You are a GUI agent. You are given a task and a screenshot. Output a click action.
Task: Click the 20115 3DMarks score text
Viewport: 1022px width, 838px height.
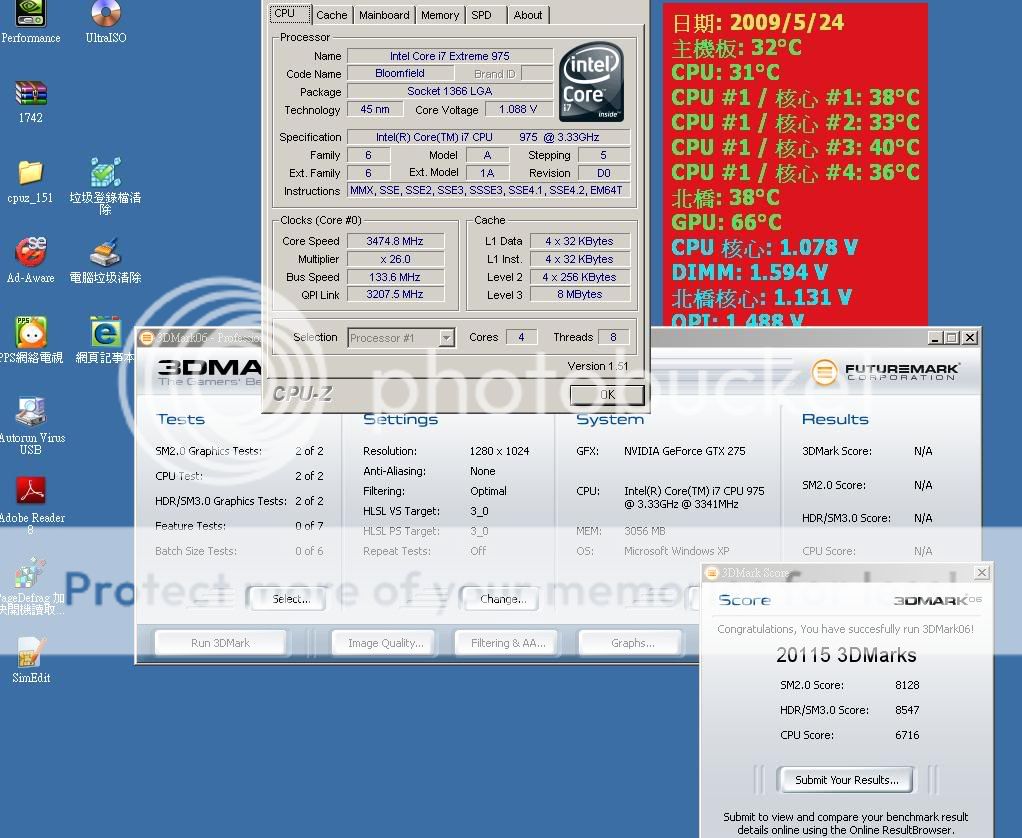coord(846,655)
